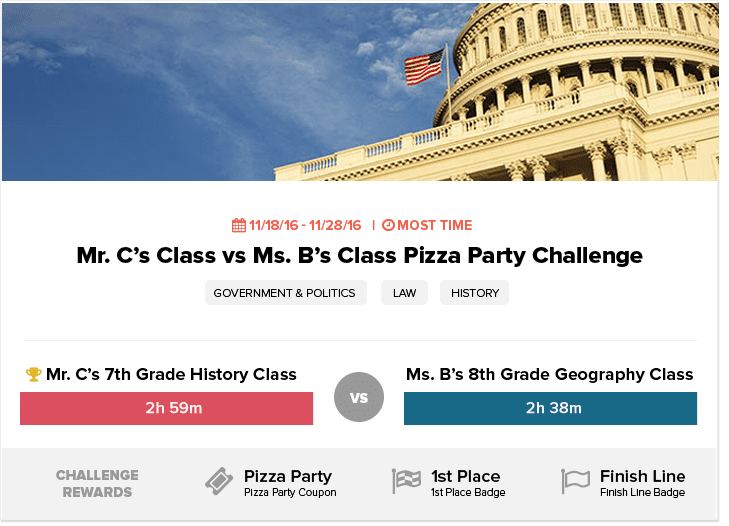Screen dimensions: 729x526
Task: Click the Pizza Party coupon ticket icon
Action: pyautogui.click(x=219, y=481)
